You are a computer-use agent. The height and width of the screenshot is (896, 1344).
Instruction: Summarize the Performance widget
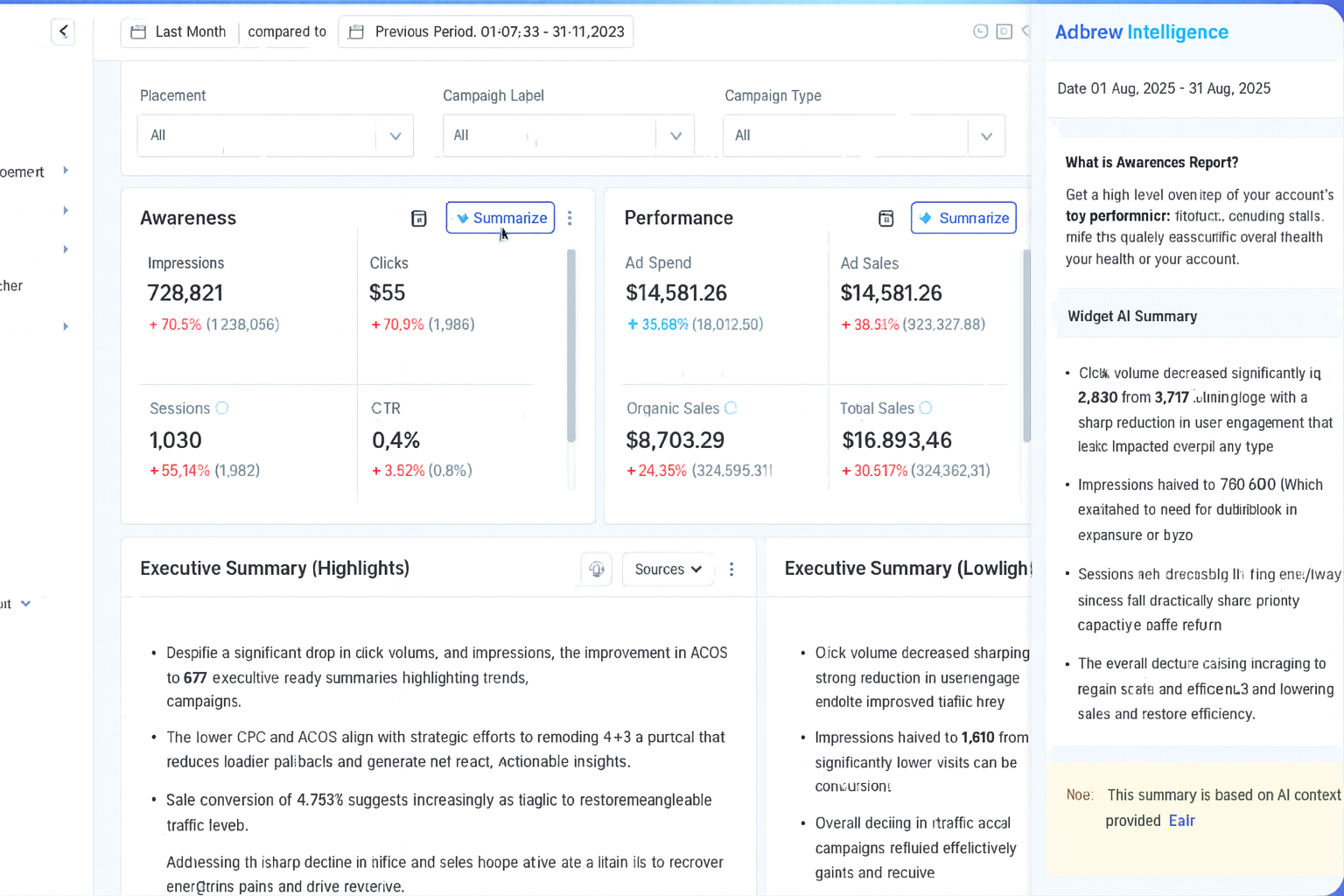coord(962,218)
